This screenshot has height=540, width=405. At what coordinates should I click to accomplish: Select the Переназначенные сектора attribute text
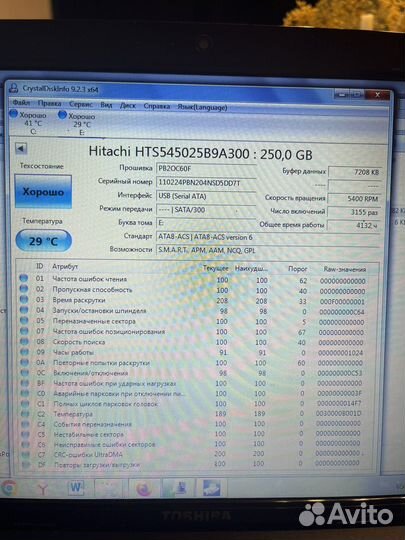tap(94, 321)
